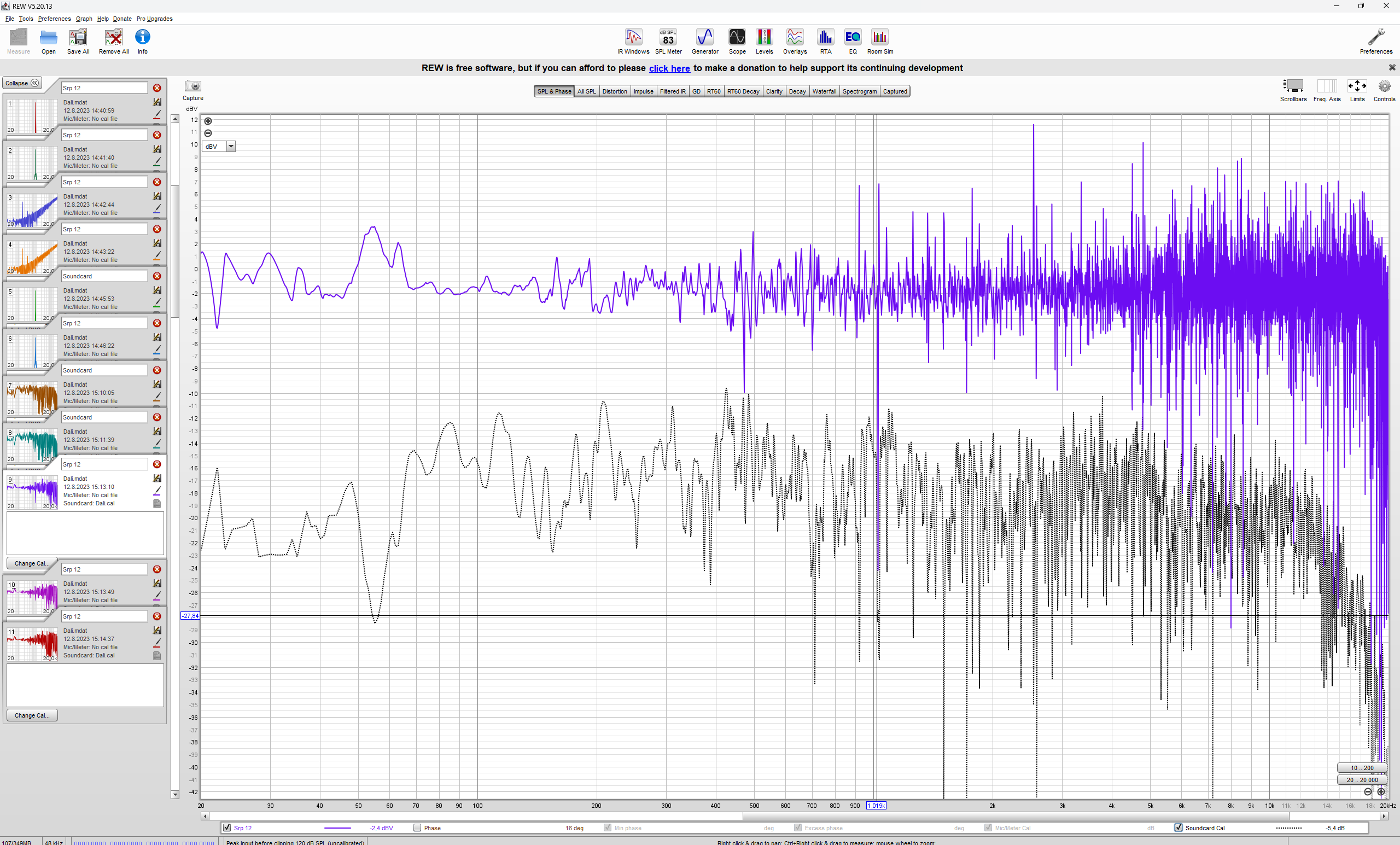
Task: Open the File menu
Action: point(10,19)
